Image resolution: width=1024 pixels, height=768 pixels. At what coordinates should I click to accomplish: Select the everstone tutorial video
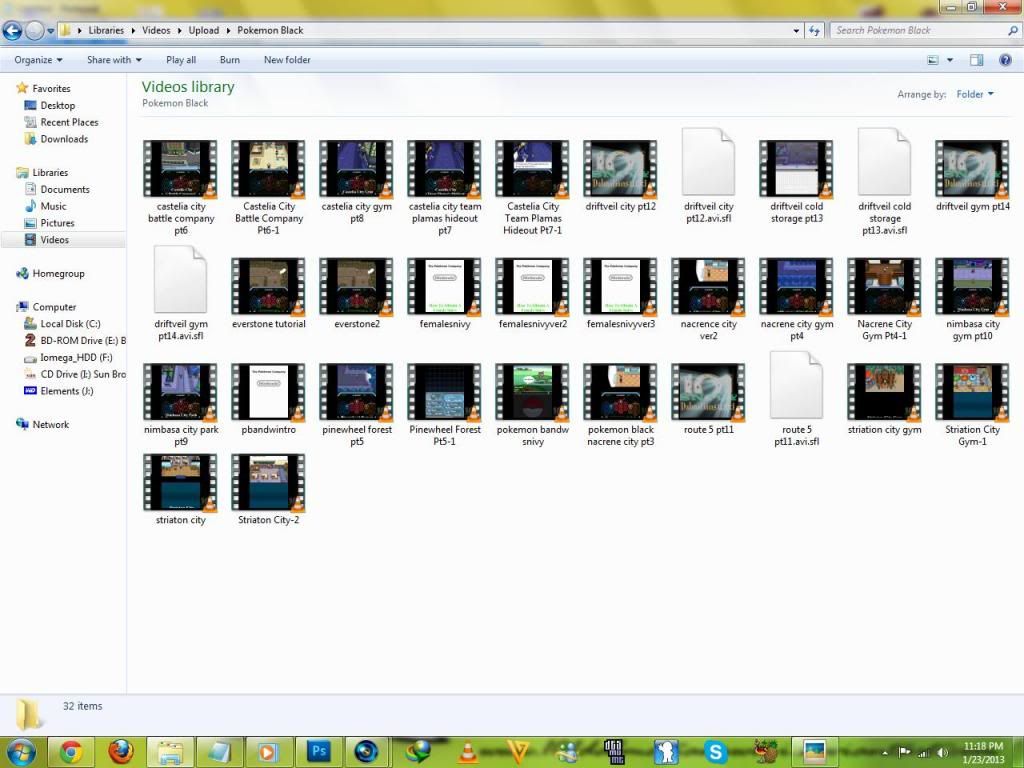pyautogui.click(x=268, y=293)
